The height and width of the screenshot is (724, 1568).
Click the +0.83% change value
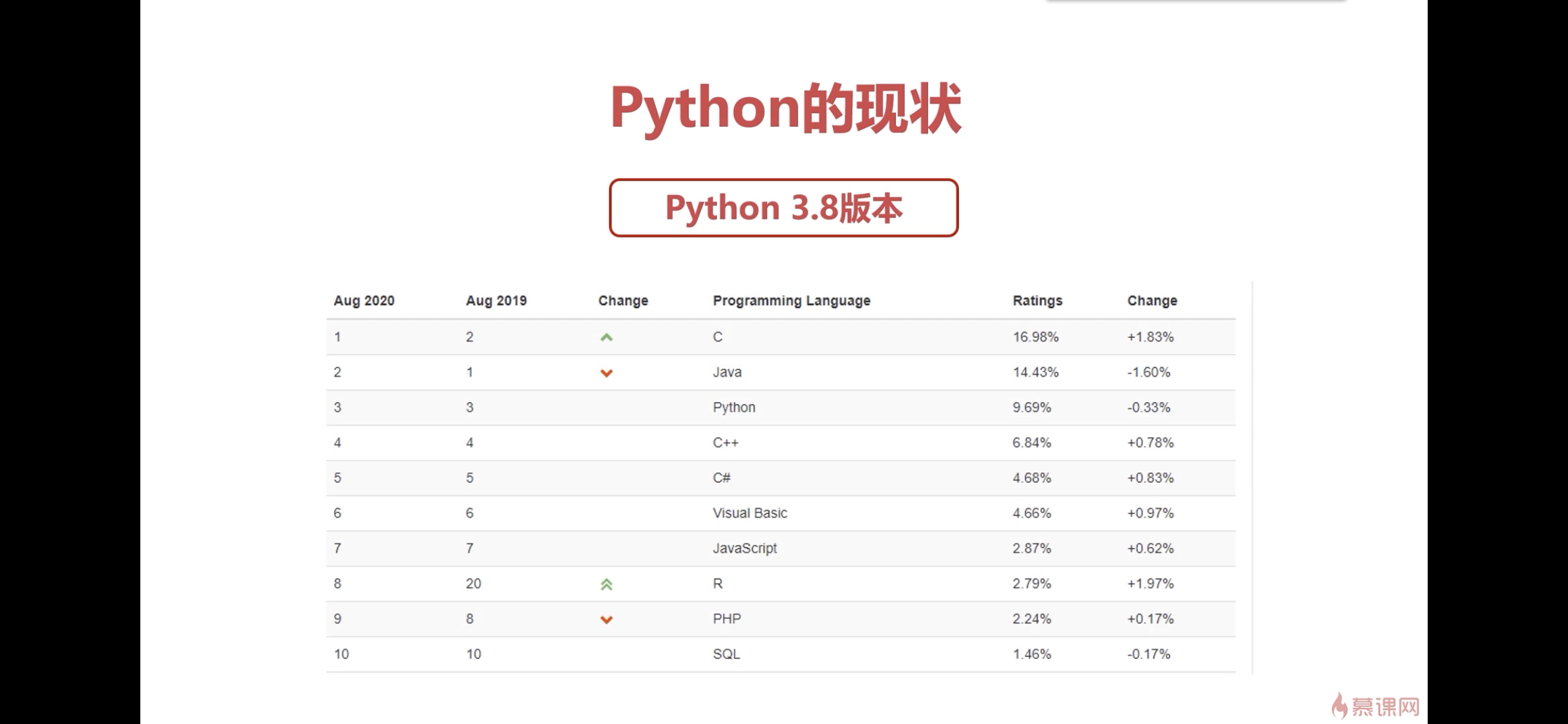click(x=1150, y=478)
